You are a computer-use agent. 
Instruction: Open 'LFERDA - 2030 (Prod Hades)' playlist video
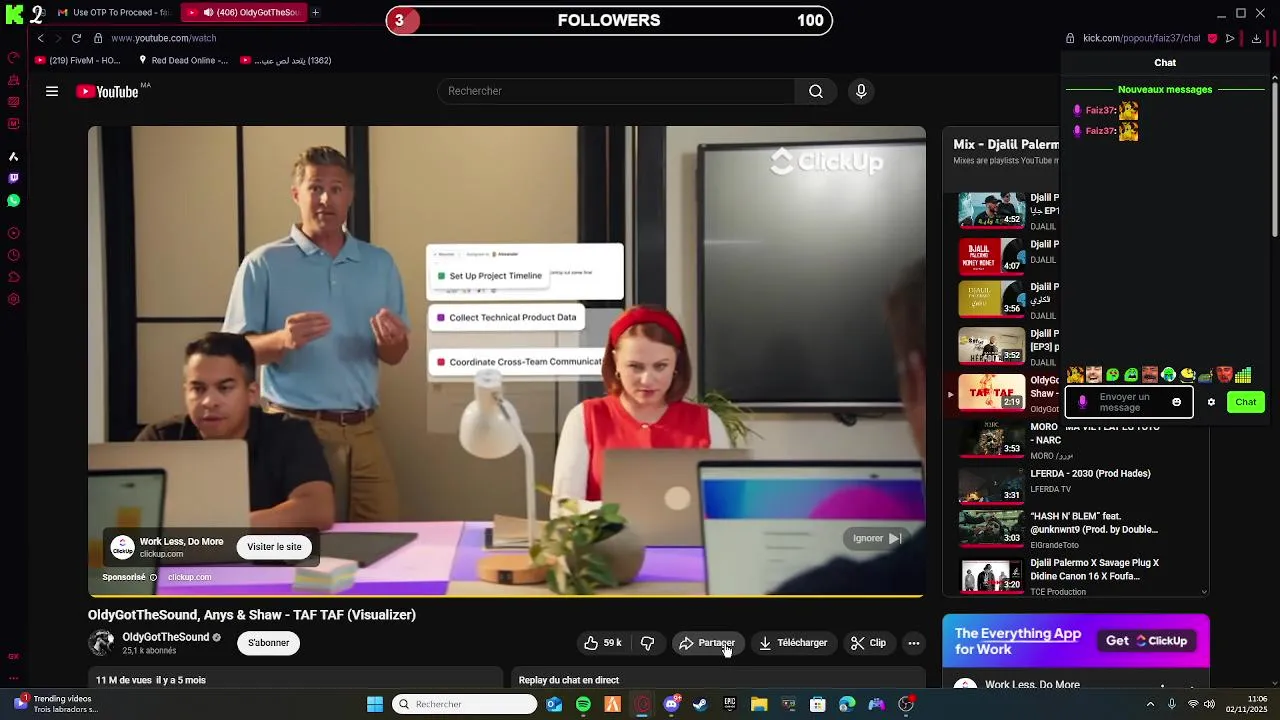(1090, 473)
